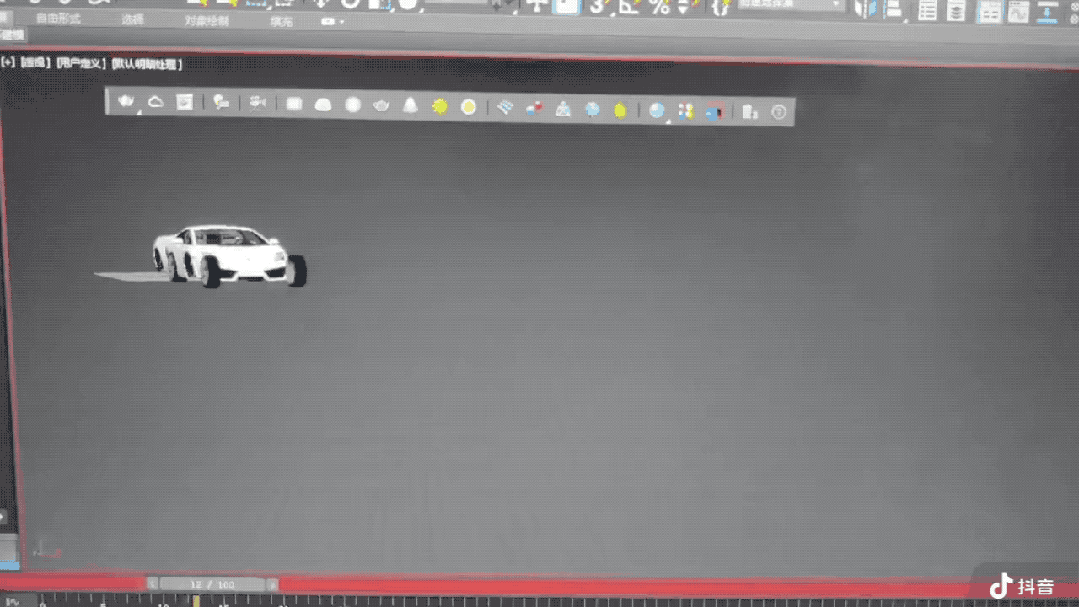Screen dimensions: 1079x607
Task: Click the mirror icon in the main toolbar
Action: (866, 8)
